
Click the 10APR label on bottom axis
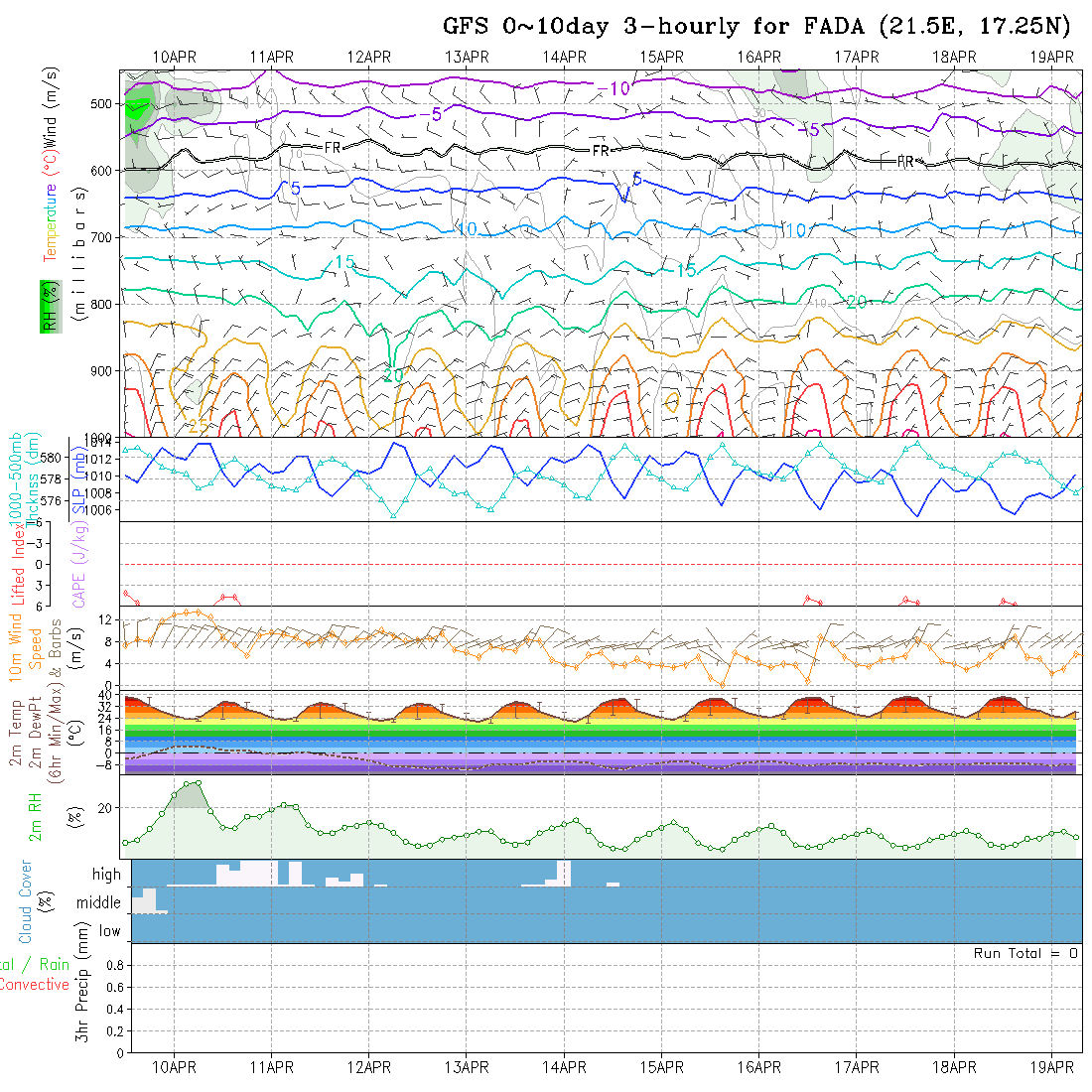point(175,1067)
